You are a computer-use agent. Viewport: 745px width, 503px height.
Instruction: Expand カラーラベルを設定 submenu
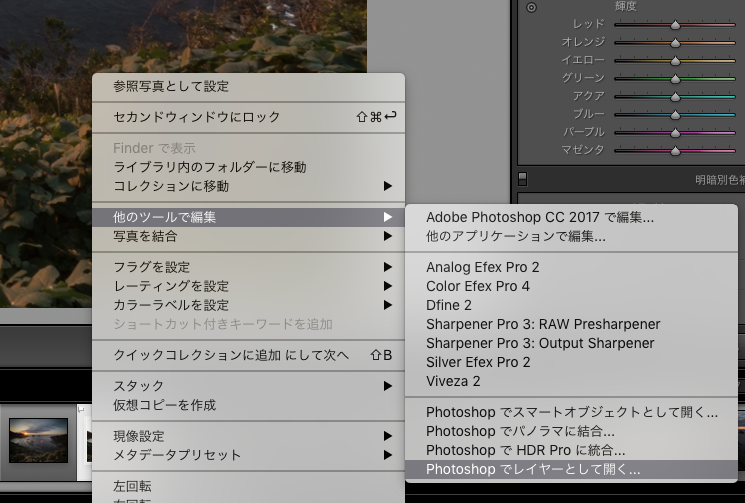248,305
